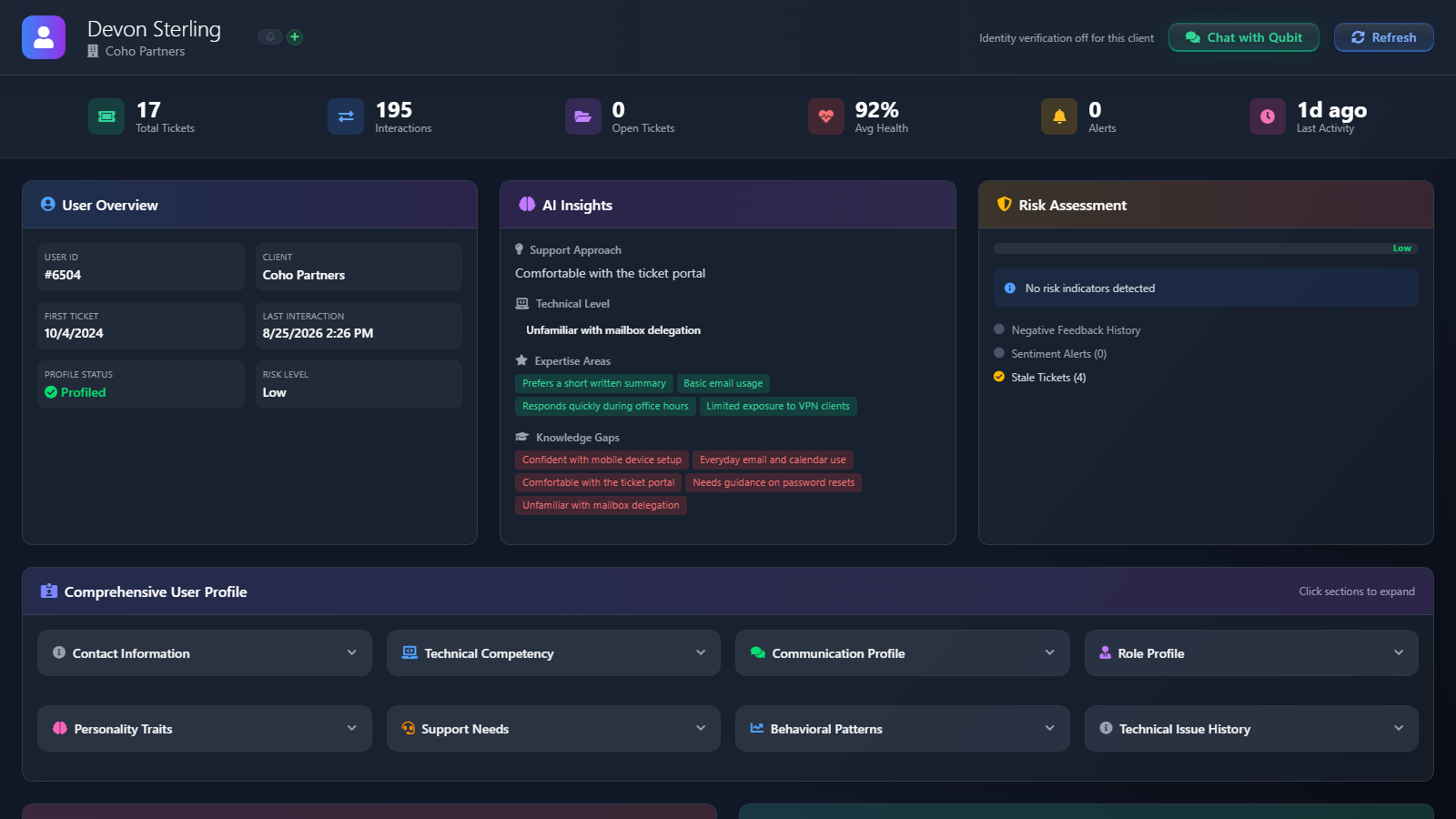Expand the Role Profile chevron

[1399, 652]
